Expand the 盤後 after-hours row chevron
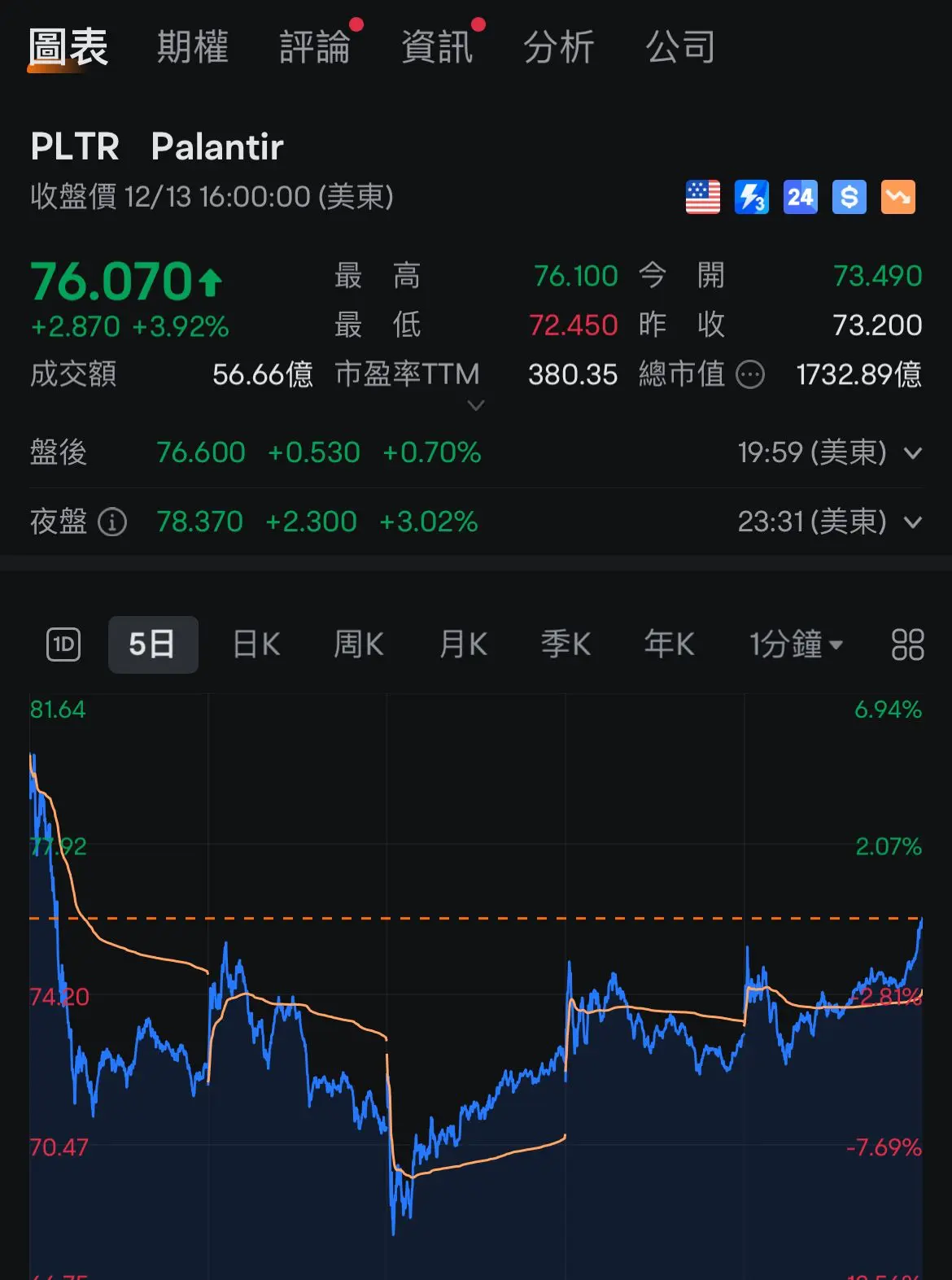Viewport: 952px width, 1280px height. pos(913,453)
